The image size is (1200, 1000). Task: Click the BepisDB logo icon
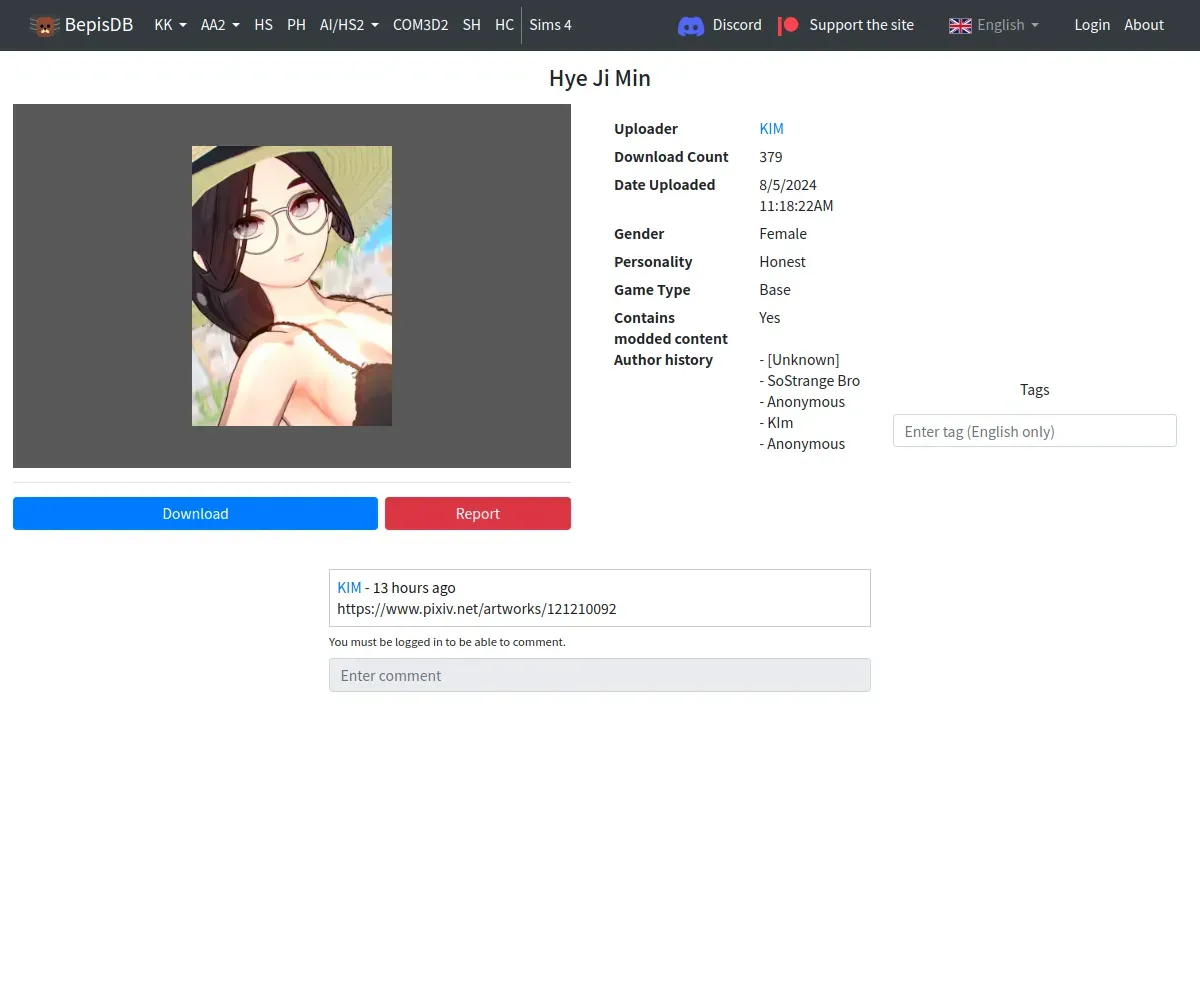(x=44, y=25)
